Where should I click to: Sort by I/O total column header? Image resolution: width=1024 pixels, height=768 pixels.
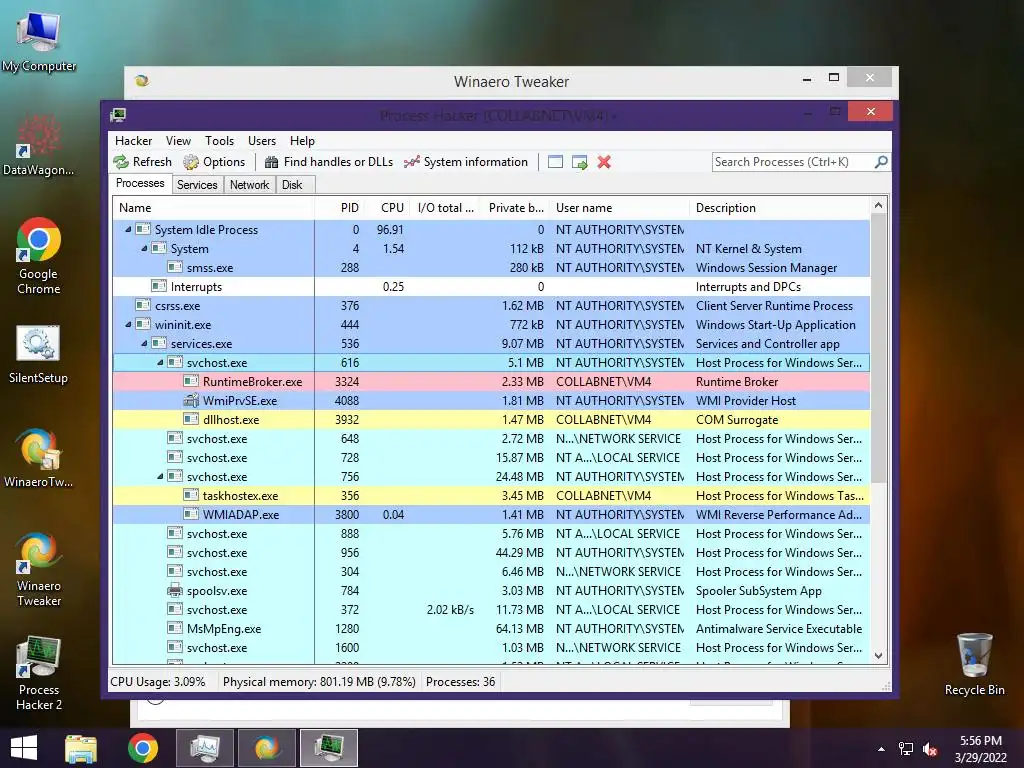(x=445, y=208)
